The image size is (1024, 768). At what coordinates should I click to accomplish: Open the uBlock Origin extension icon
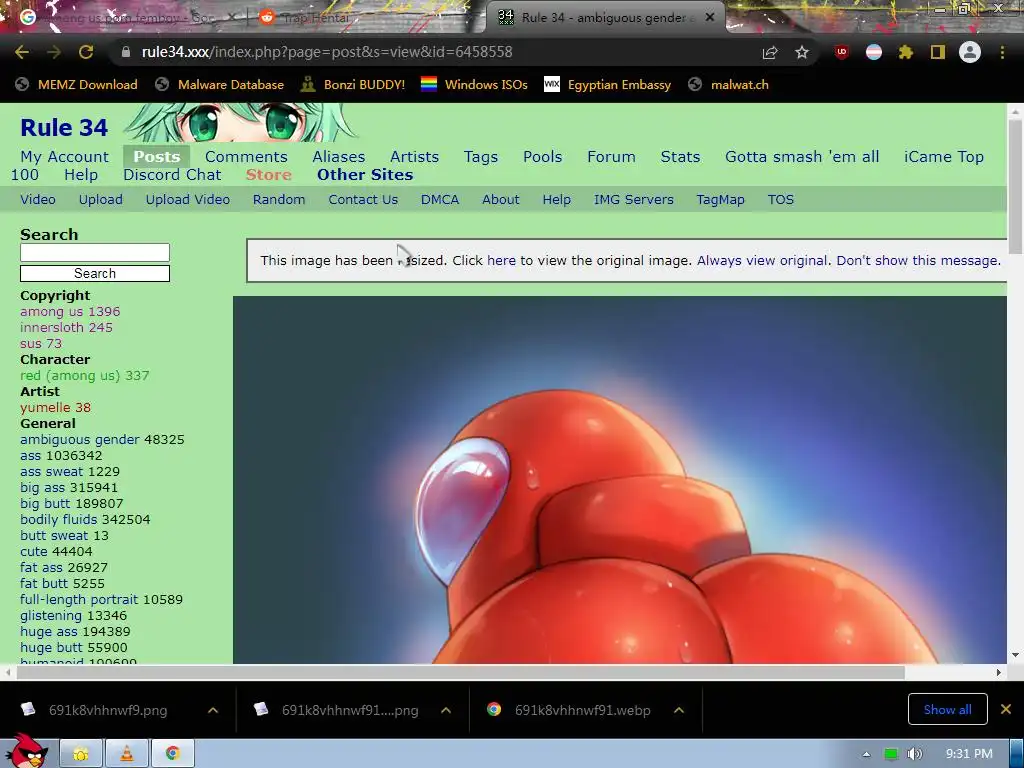(x=842, y=52)
